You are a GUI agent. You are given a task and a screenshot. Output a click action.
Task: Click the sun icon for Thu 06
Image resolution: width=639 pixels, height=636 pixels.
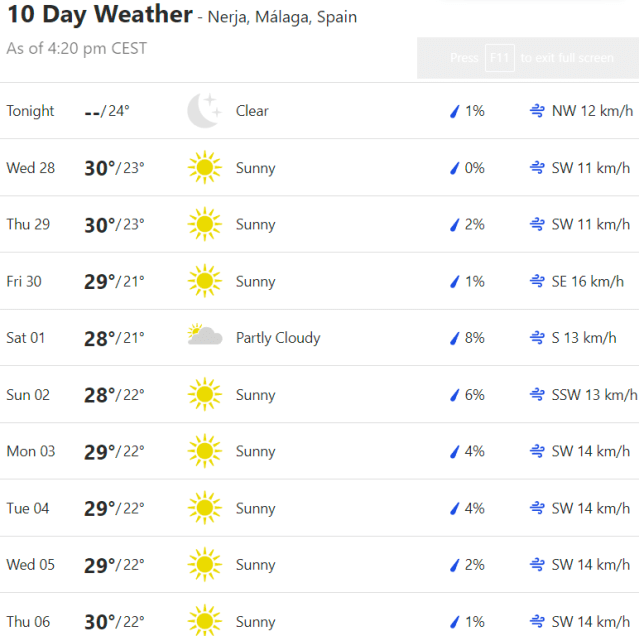tap(204, 621)
